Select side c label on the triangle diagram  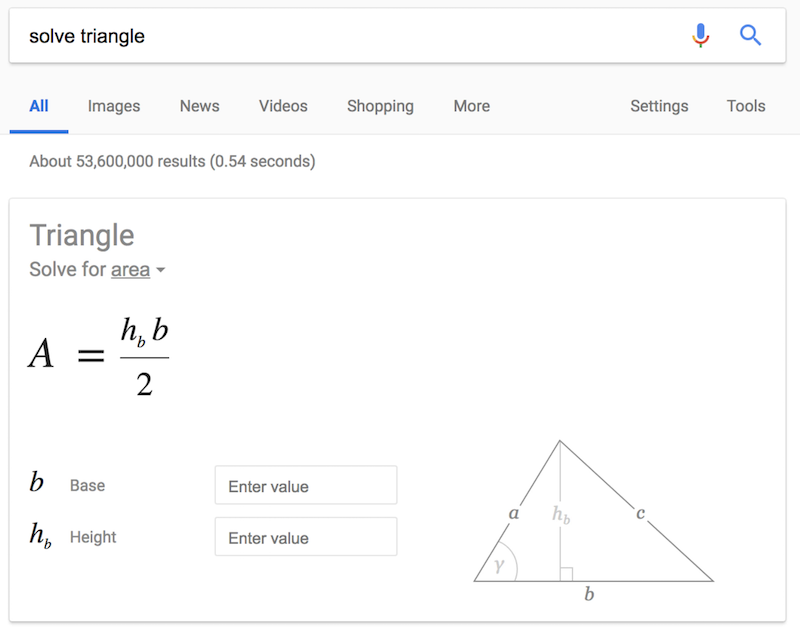(x=640, y=514)
